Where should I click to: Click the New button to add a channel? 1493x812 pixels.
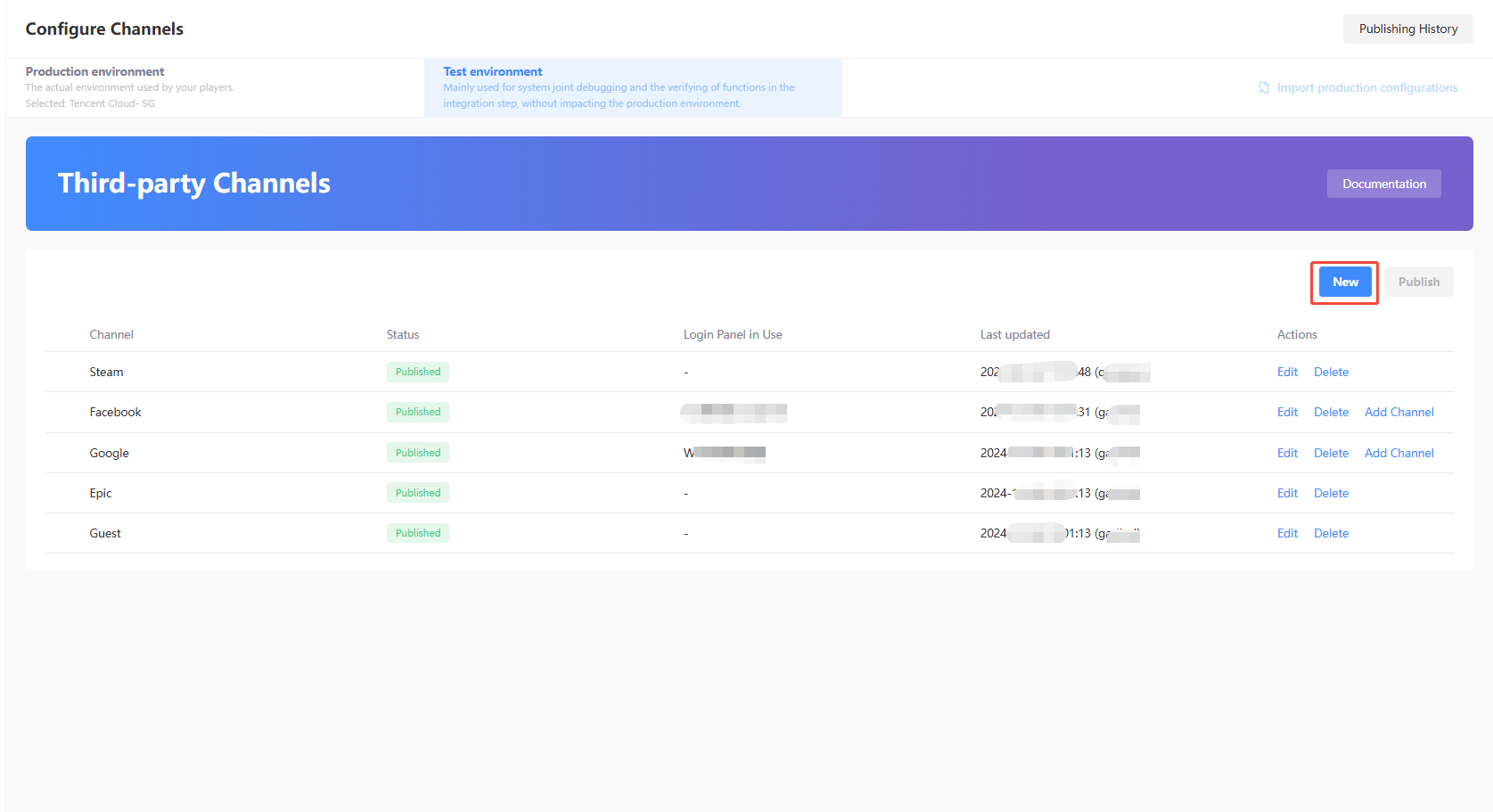point(1344,281)
